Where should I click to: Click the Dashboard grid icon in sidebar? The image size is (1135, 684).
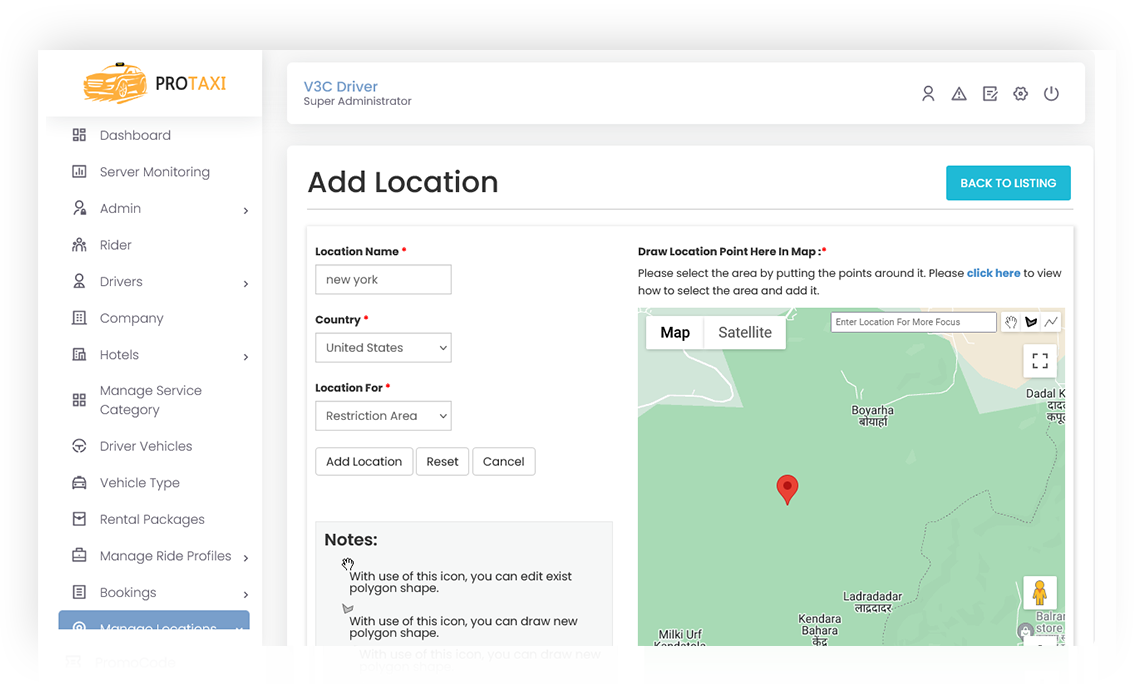coord(79,135)
